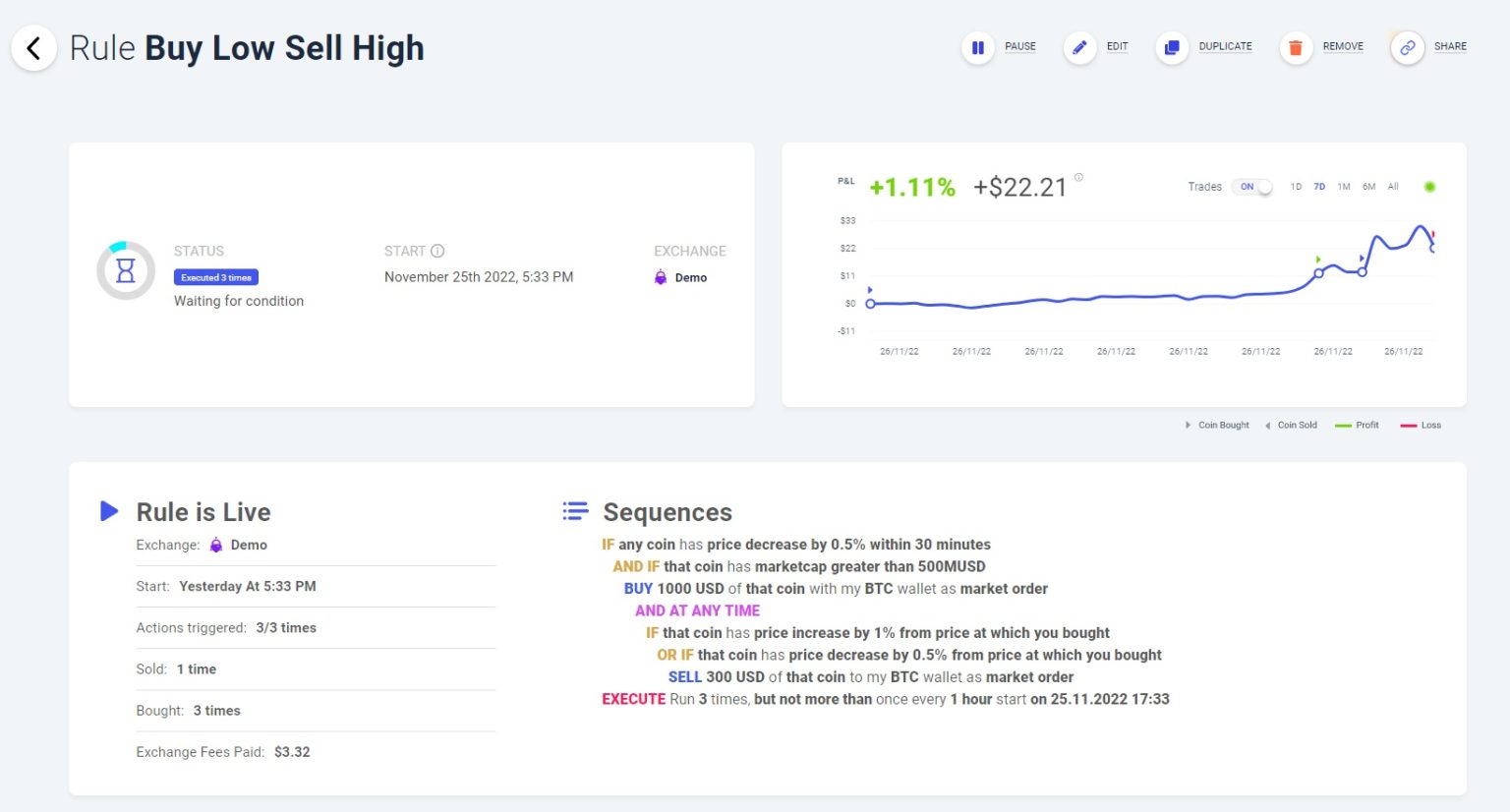This screenshot has width=1510, height=812.
Task: Pause the Buy Low Sell High rule
Action: [x=978, y=47]
